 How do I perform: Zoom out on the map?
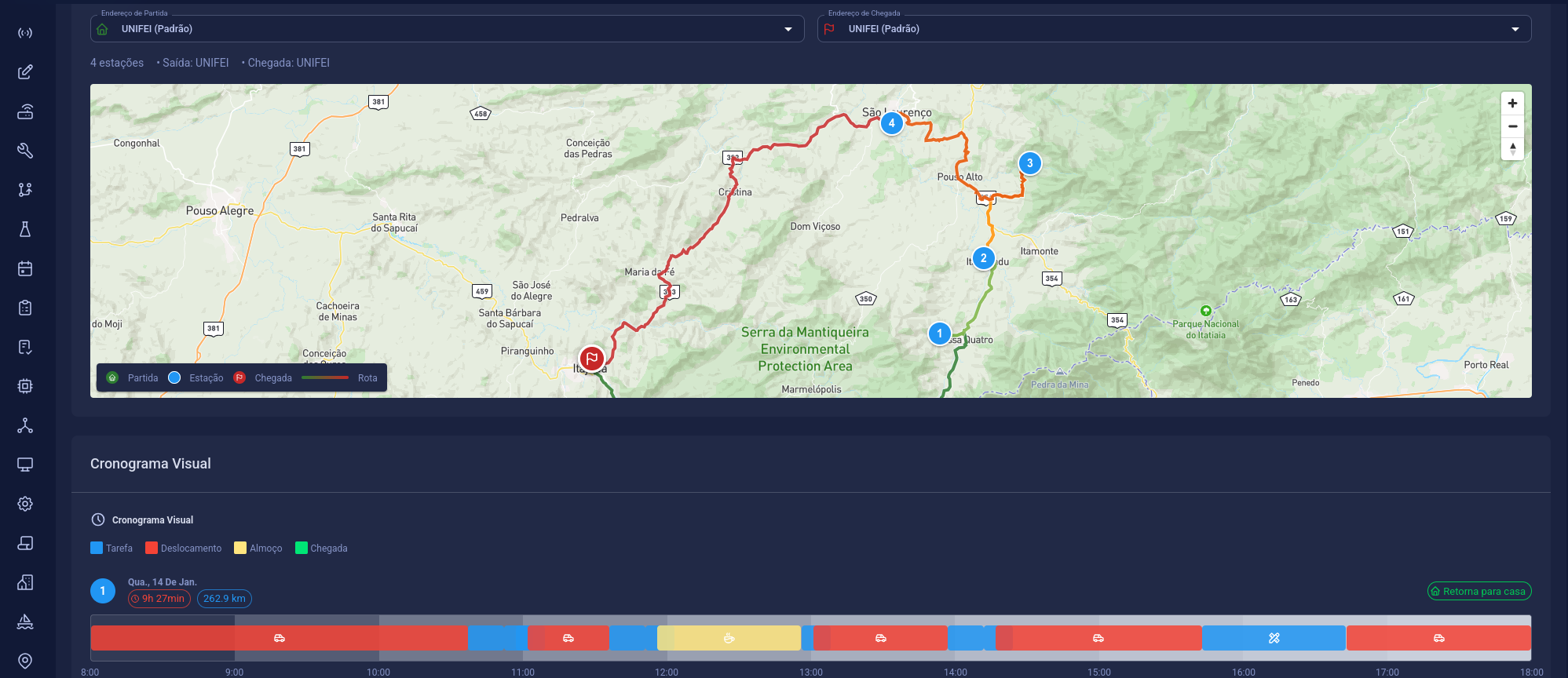(x=1512, y=126)
